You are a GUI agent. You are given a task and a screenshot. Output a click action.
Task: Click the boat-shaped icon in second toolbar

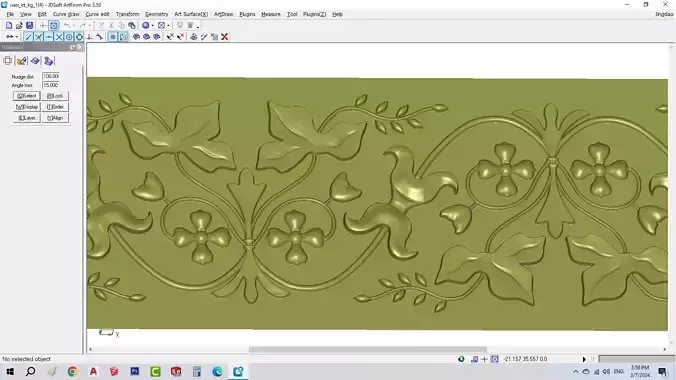tap(194, 37)
